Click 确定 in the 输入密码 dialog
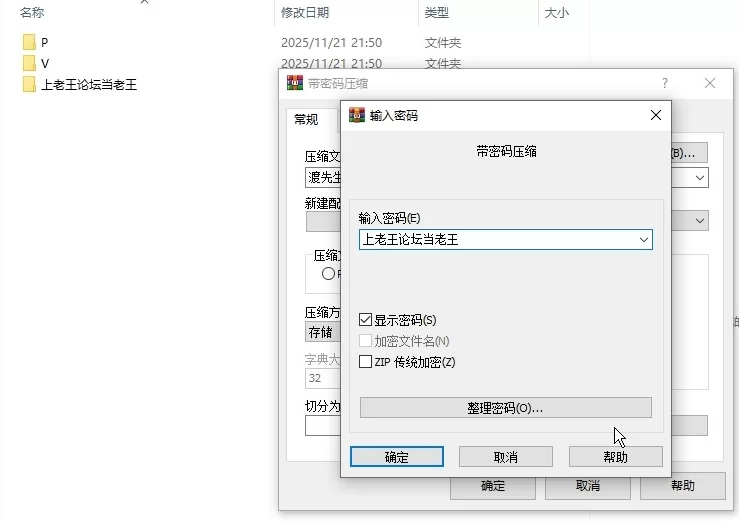This screenshot has height=521, width=739. pyautogui.click(x=397, y=457)
